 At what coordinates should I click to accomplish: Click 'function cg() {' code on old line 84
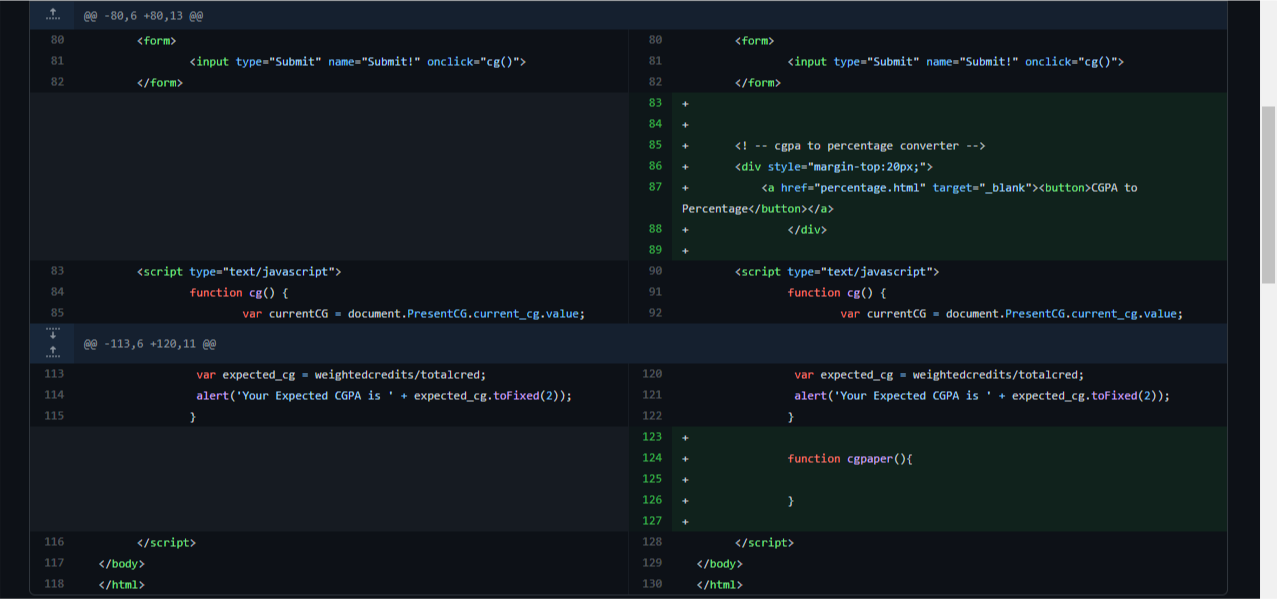(x=239, y=292)
